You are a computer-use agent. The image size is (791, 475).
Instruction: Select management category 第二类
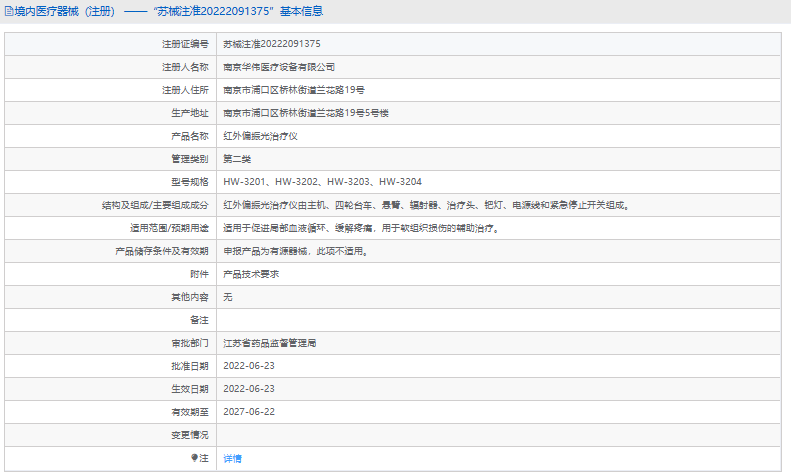237,159
